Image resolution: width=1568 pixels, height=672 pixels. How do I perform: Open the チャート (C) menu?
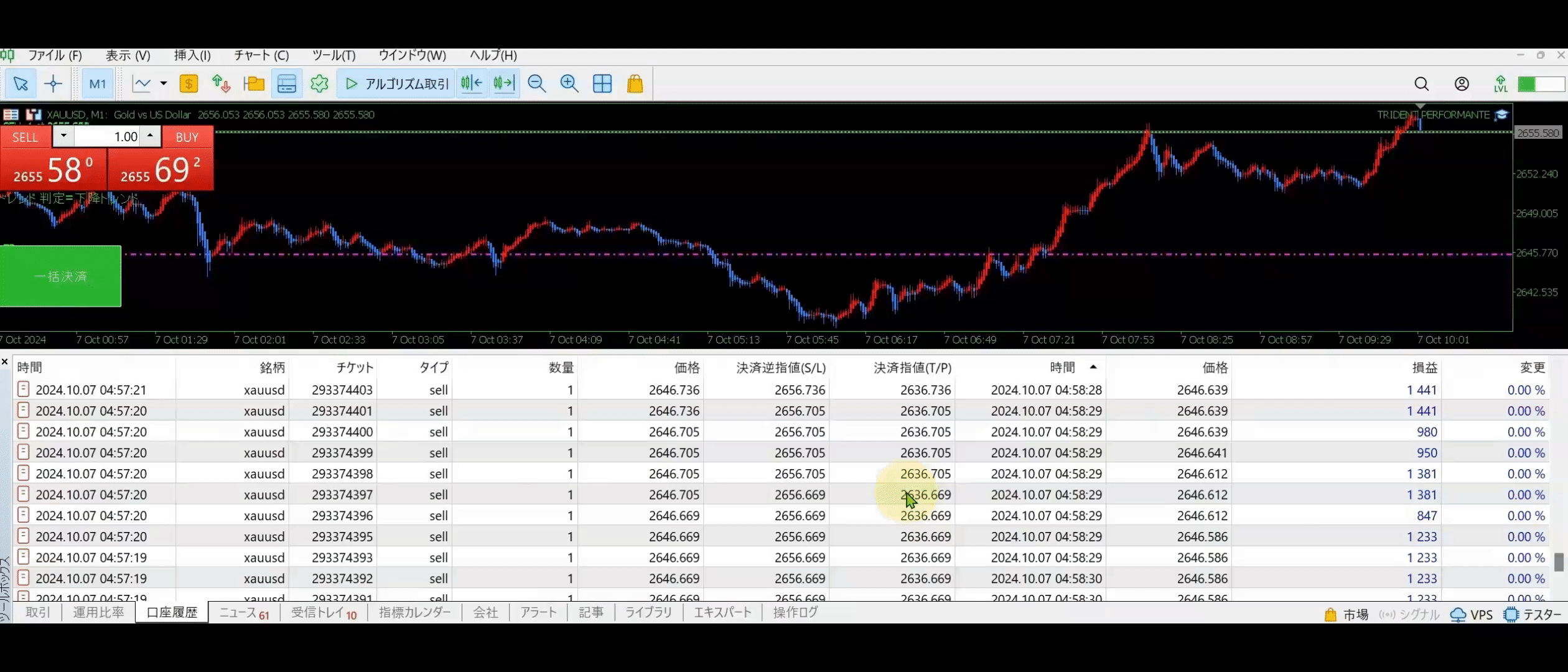[261, 55]
